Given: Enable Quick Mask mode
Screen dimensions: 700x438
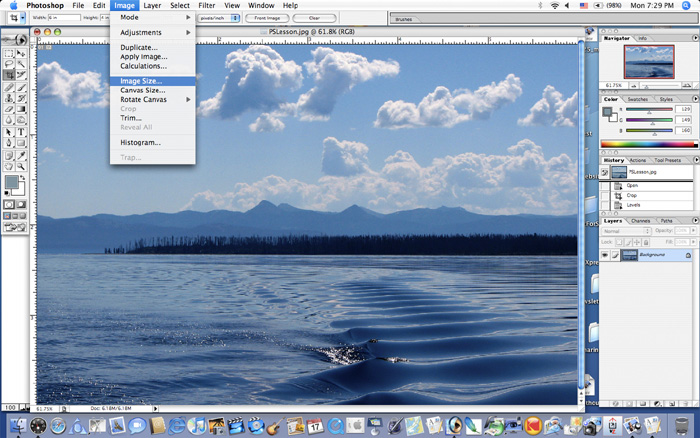Looking at the screenshot, I should (21, 204).
